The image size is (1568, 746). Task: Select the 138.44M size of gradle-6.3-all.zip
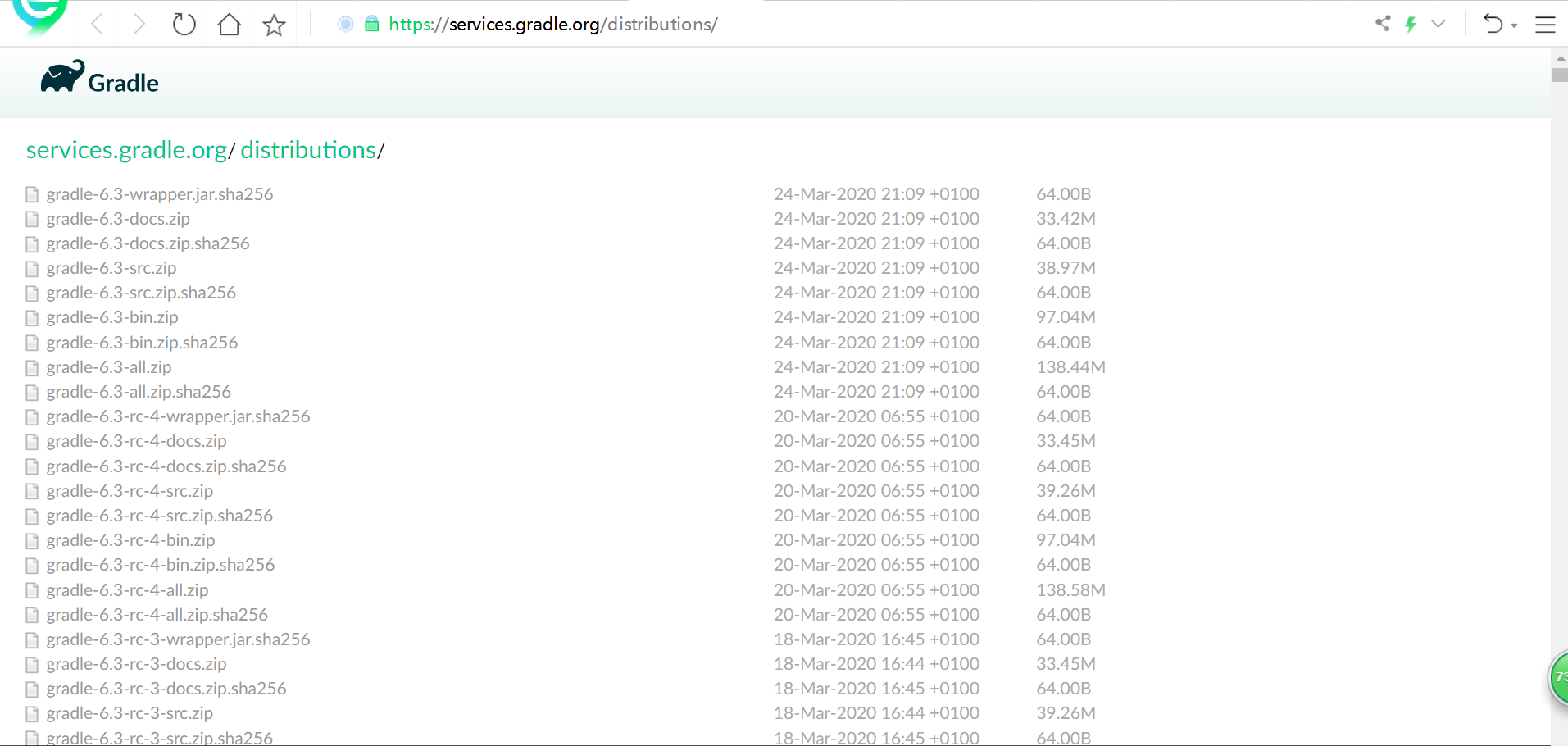1070,367
